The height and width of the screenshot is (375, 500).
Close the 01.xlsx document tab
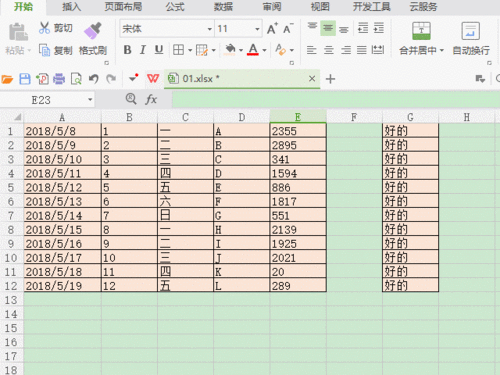coord(312,79)
